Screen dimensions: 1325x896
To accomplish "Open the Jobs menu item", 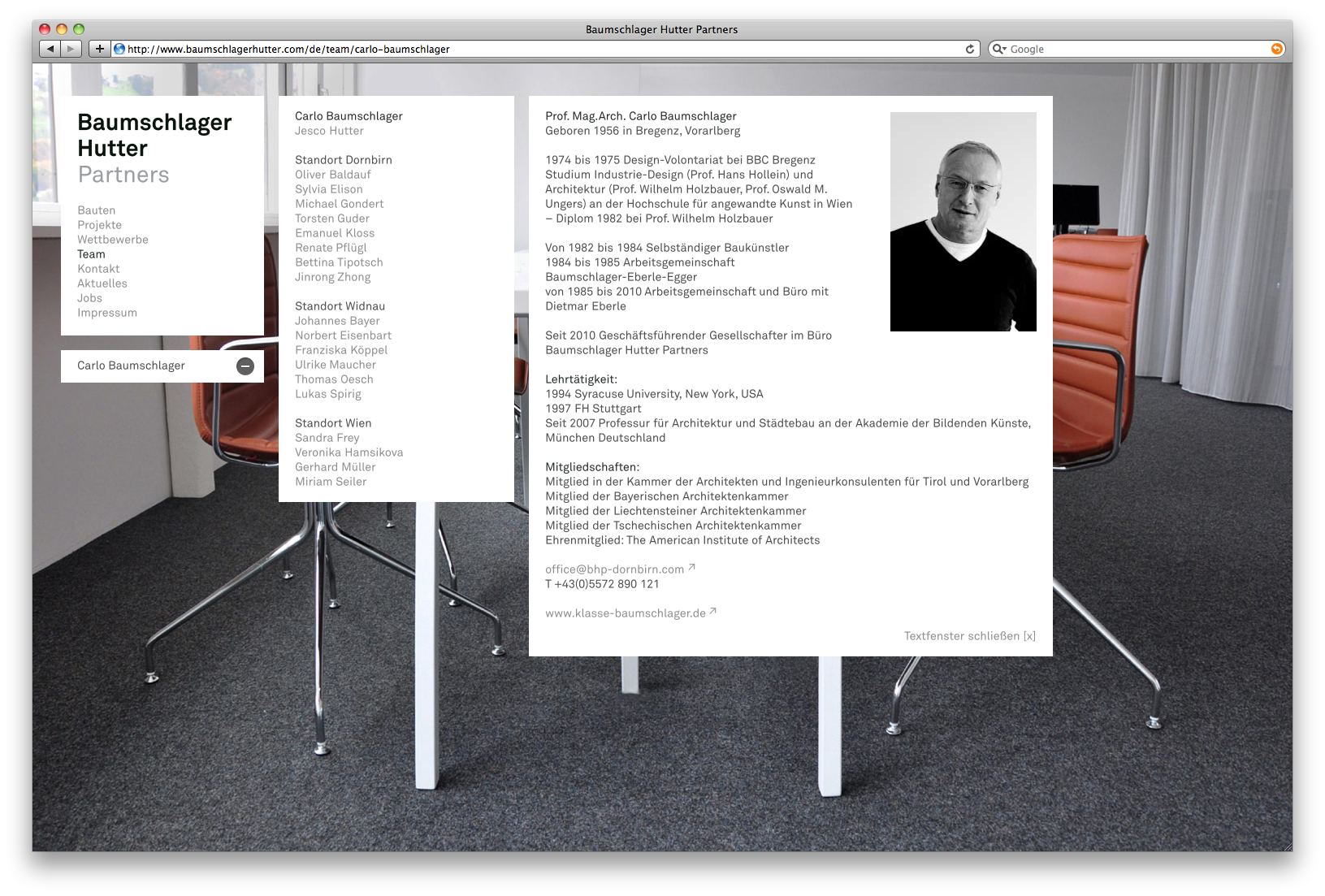I will pyautogui.click(x=89, y=298).
